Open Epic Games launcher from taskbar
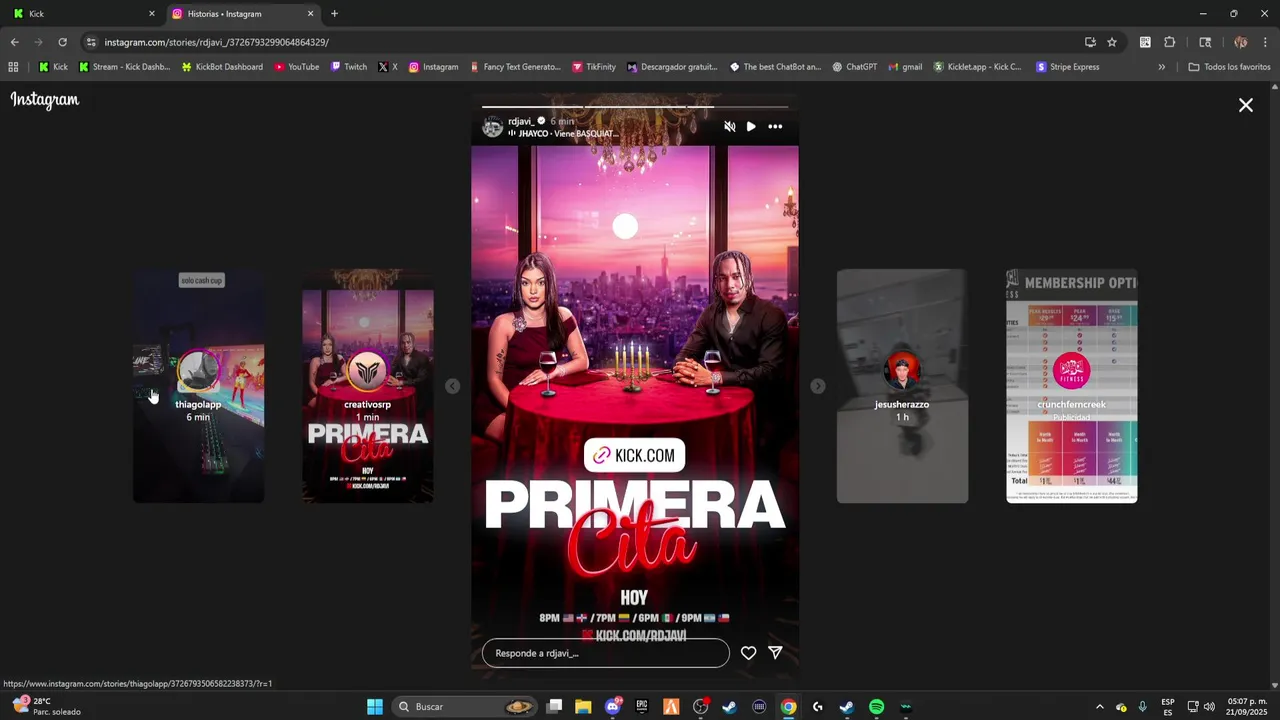Viewport: 1280px width, 720px height. (642, 707)
